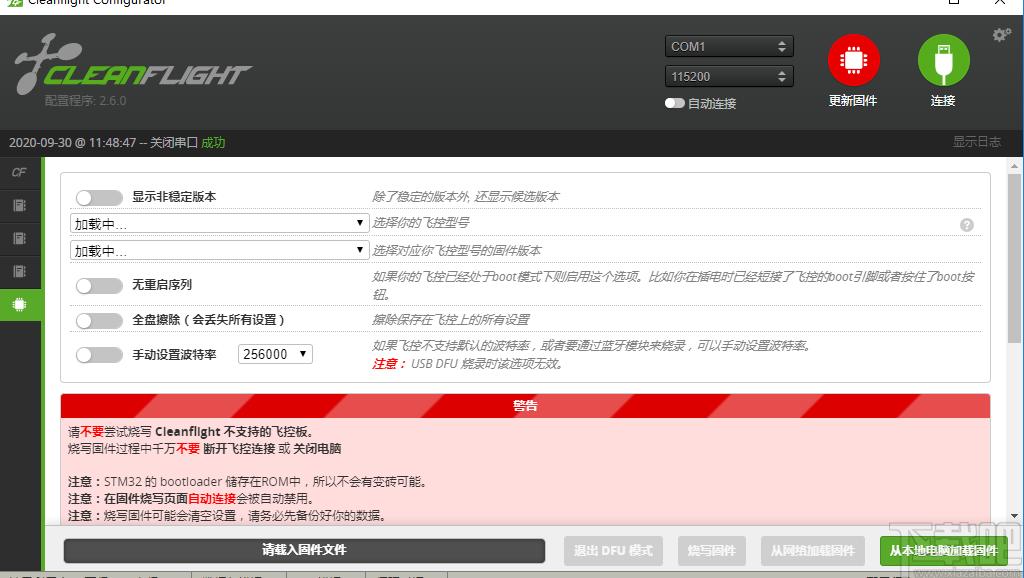The image size is (1024, 578).
Task: Click the 更新固件 label
Action: pyautogui.click(x=853, y=101)
